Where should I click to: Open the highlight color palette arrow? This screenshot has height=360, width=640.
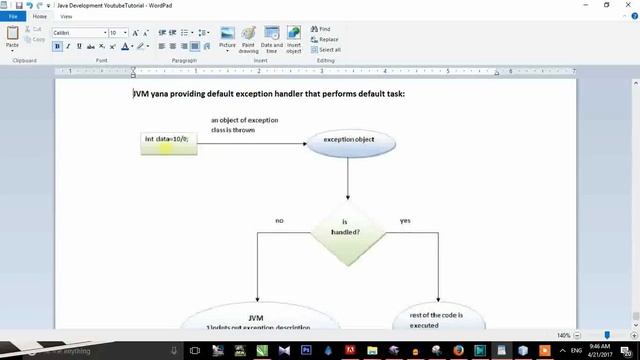[148, 47]
